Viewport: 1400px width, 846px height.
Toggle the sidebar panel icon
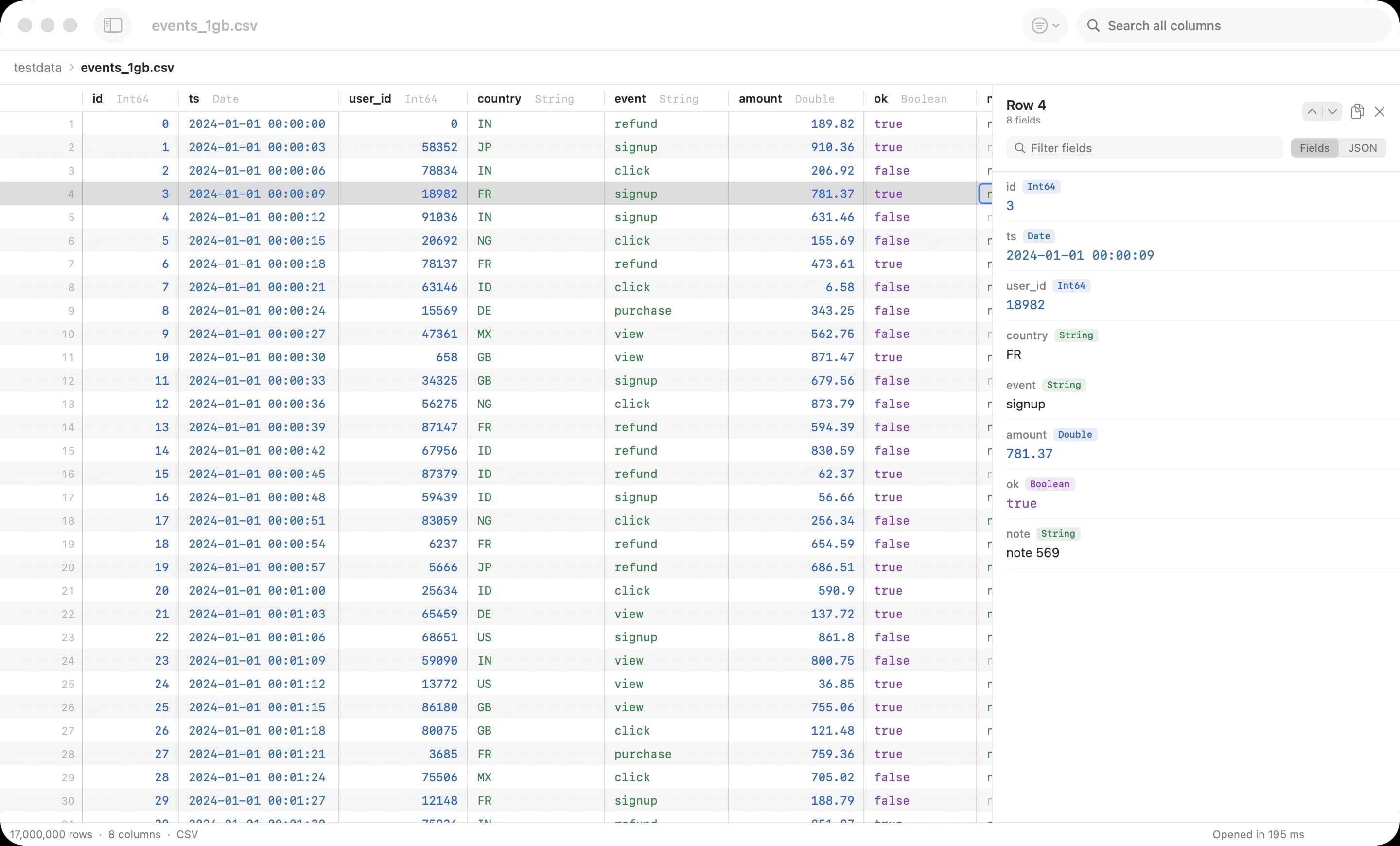112,26
